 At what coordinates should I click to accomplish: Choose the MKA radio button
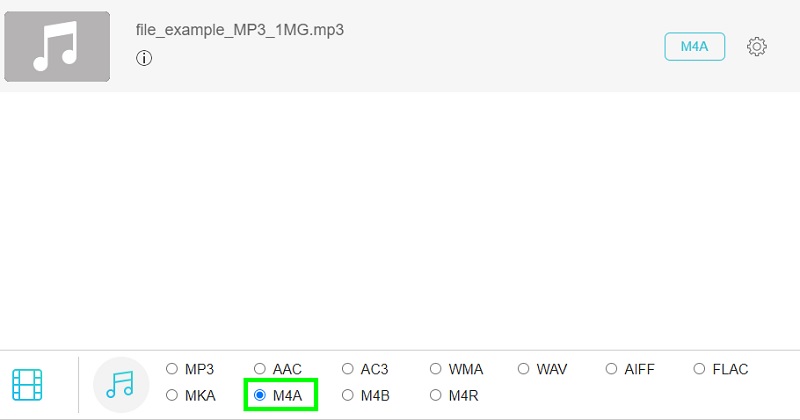click(172, 395)
